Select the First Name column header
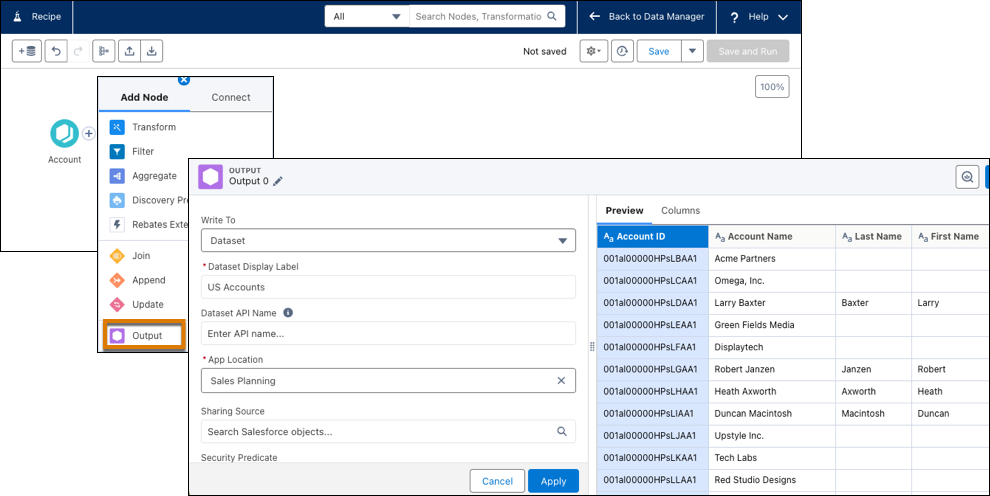The image size is (990, 496). pos(949,237)
